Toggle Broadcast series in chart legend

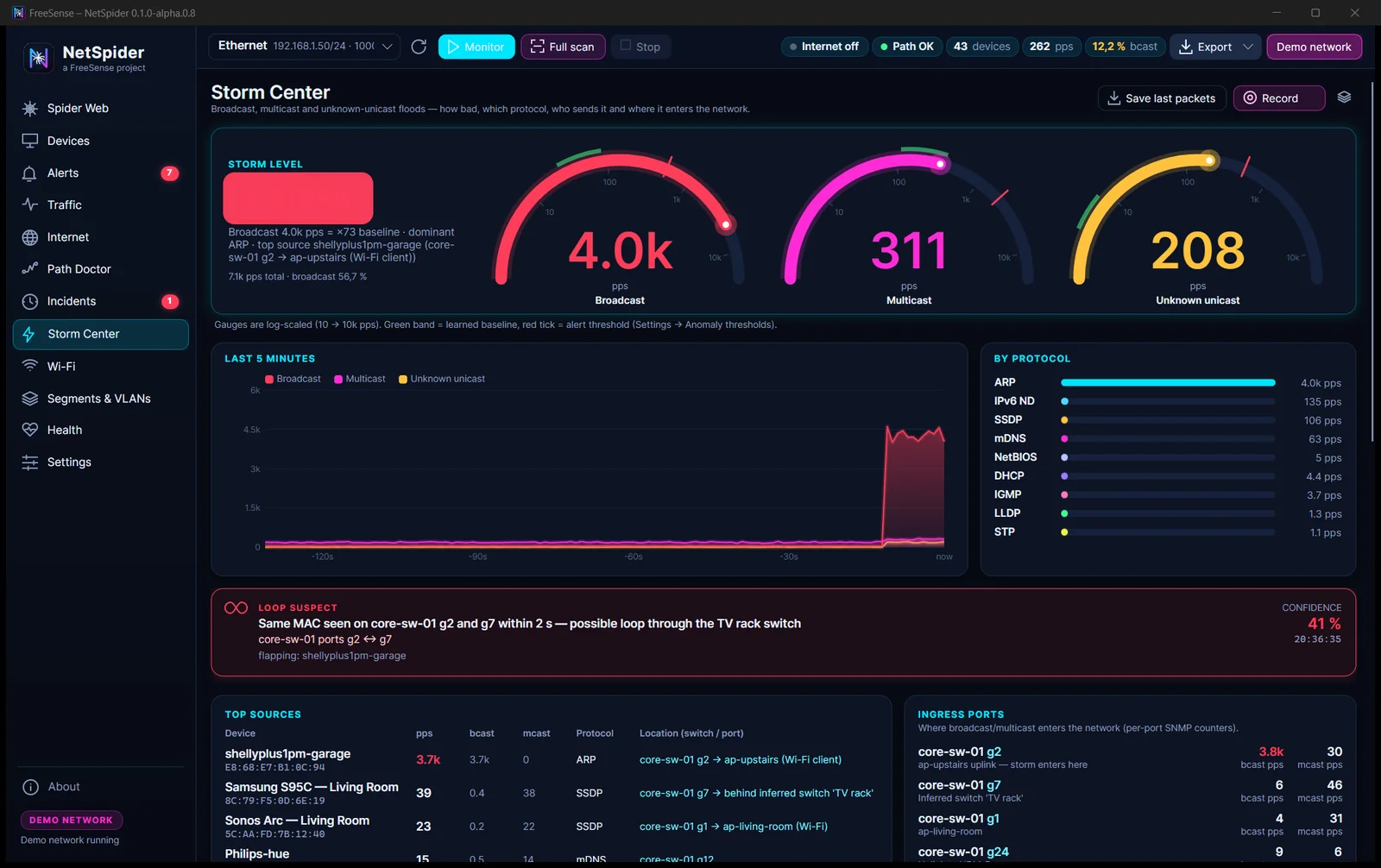tap(293, 379)
